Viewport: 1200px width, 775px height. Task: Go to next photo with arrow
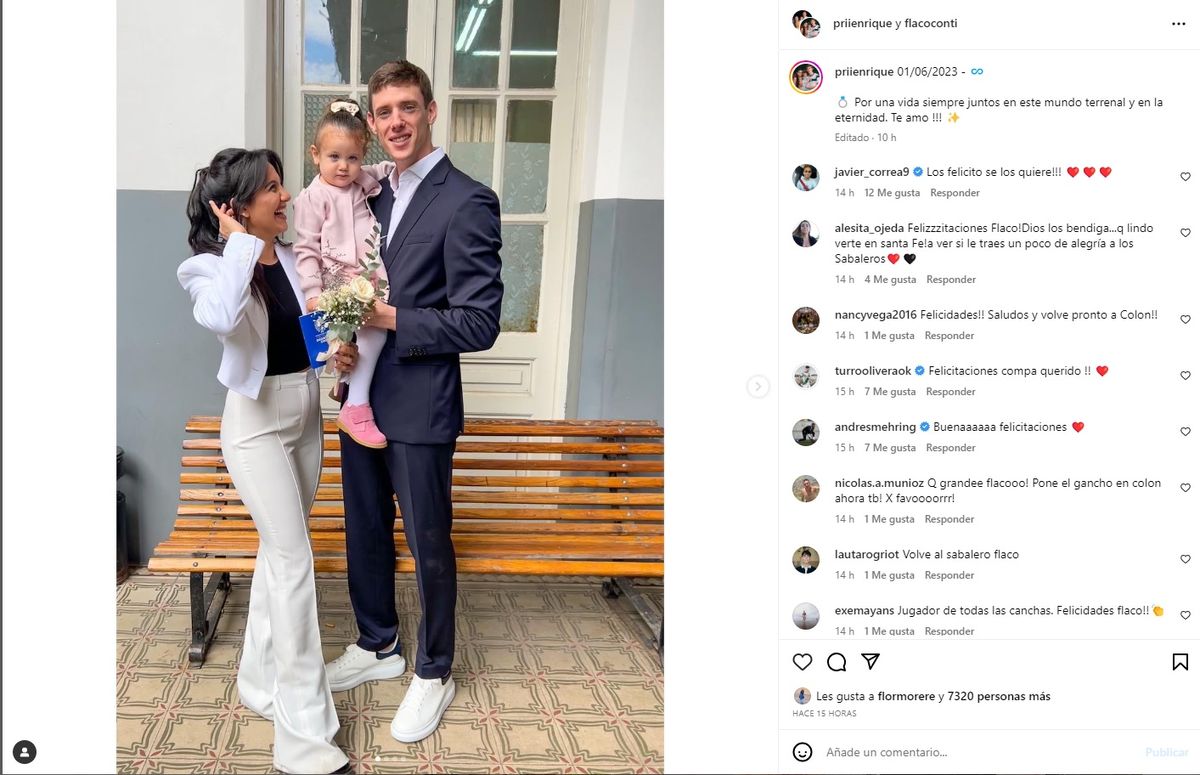[758, 386]
